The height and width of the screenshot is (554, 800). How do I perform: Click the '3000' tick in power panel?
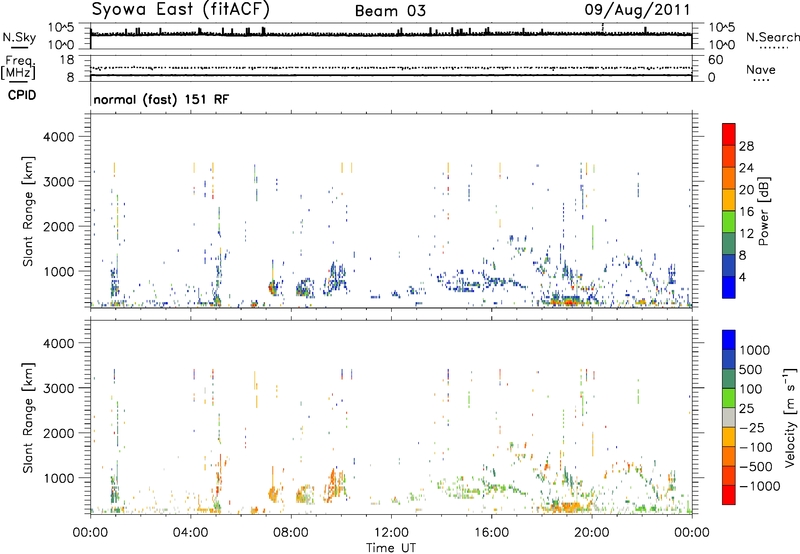pos(59,182)
